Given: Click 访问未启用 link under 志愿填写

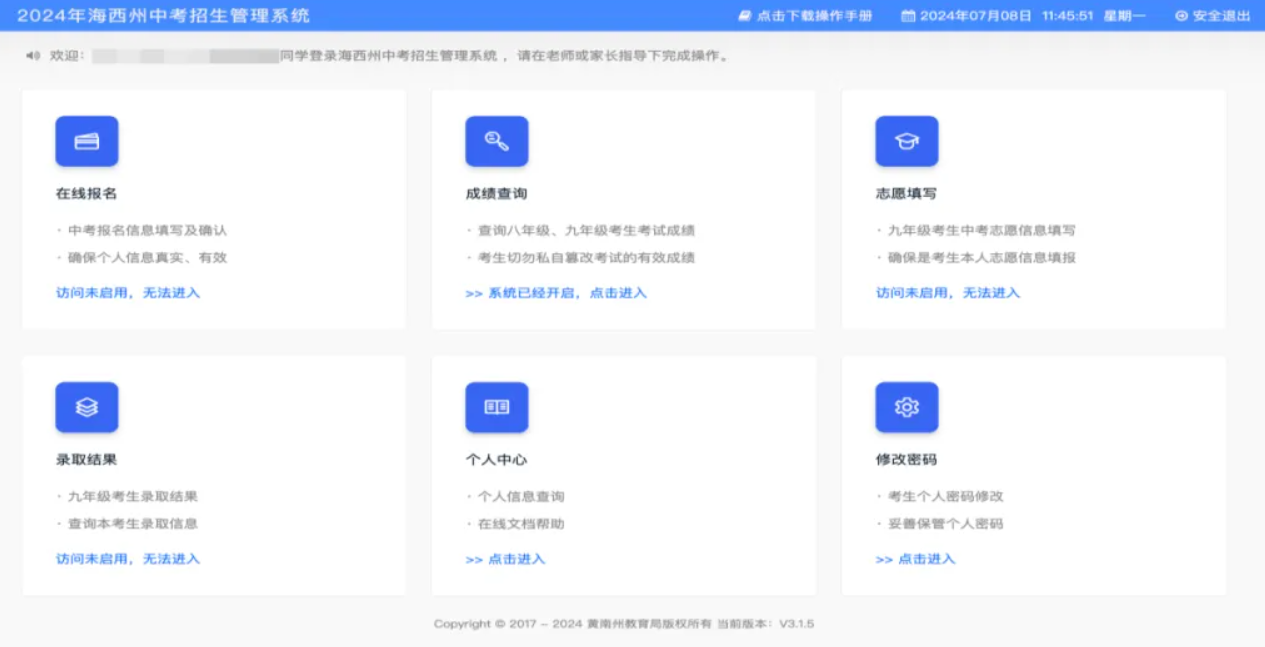Looking at the screenshot, I should [x=948, y=293].
